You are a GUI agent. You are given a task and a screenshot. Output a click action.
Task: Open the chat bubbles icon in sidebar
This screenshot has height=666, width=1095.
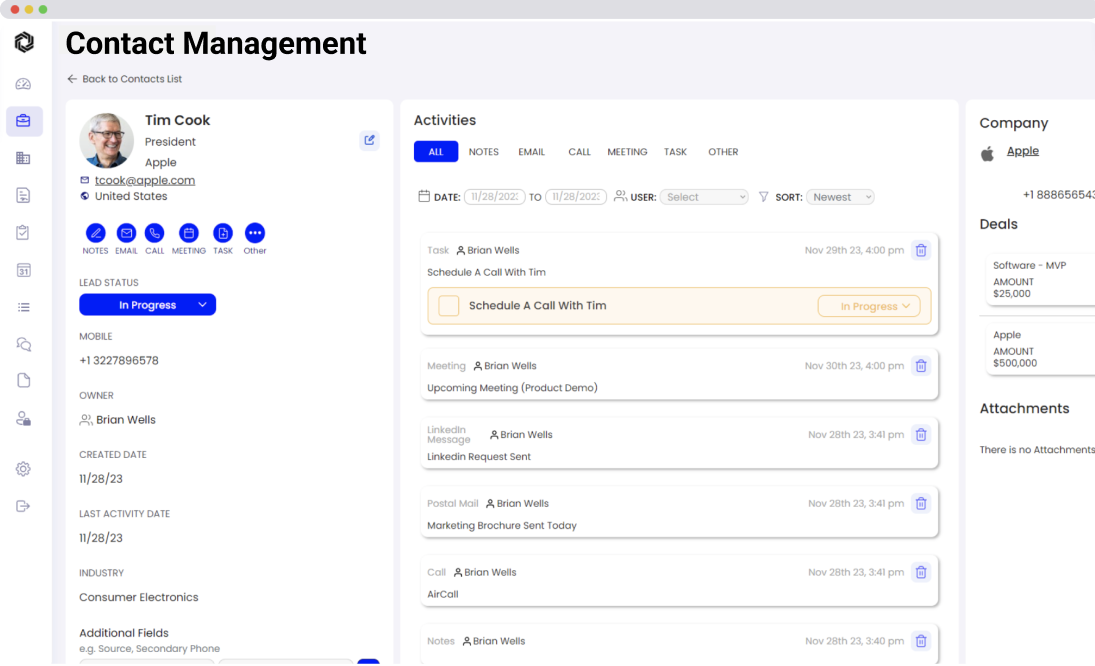(x=23, y=344)
